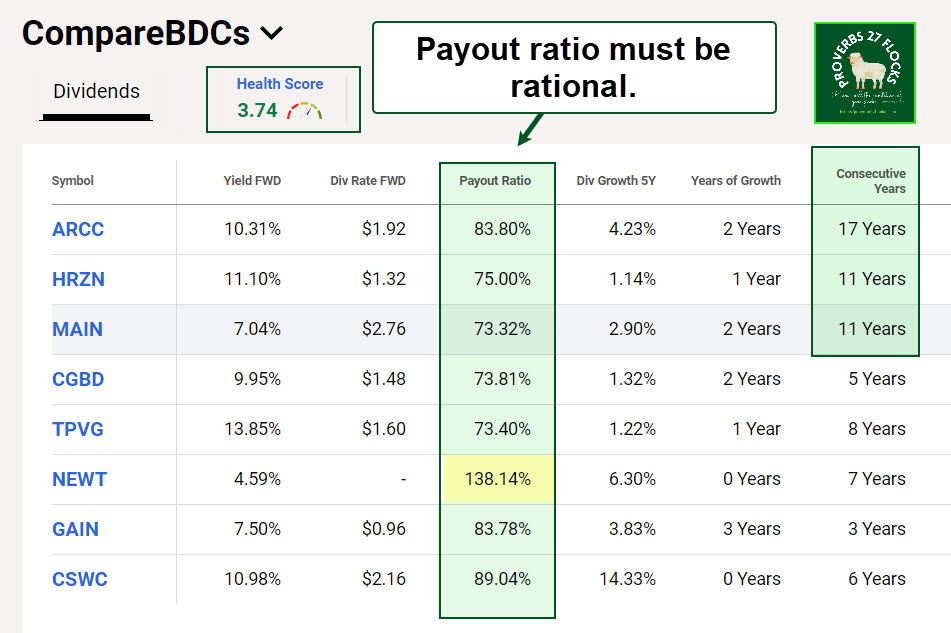Open the NEWT symbol link
951x633 pixels.
(x=79, y=479)
